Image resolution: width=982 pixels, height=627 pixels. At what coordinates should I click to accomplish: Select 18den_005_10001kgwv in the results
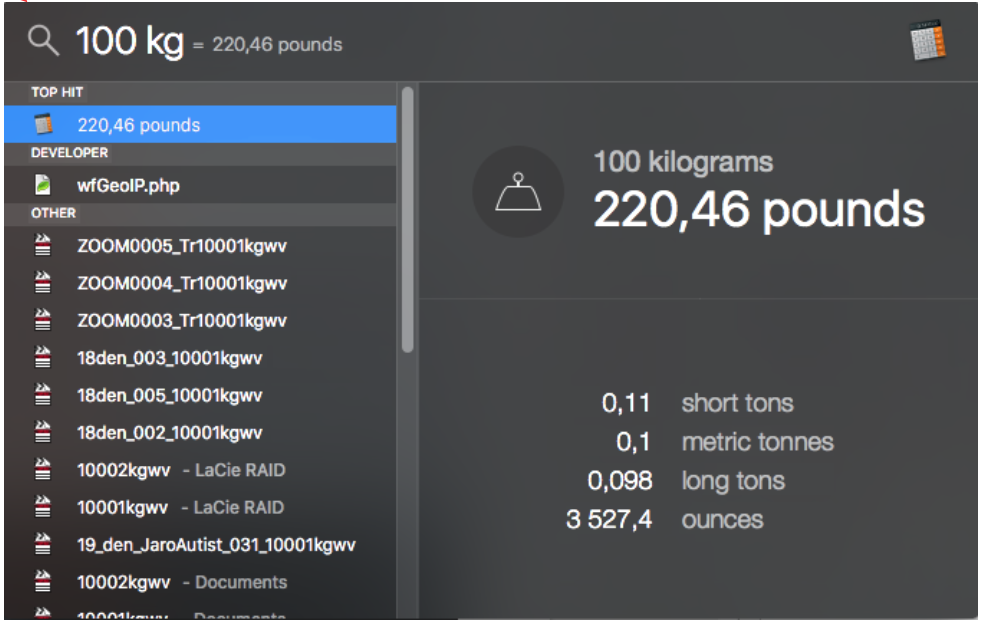[169, 396]
